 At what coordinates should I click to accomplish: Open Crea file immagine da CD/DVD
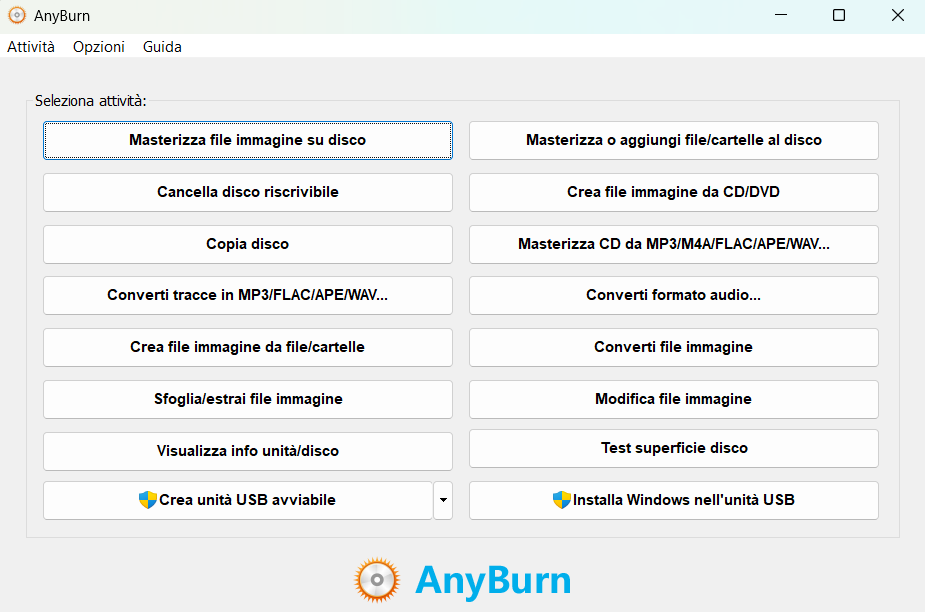[674, 192]
